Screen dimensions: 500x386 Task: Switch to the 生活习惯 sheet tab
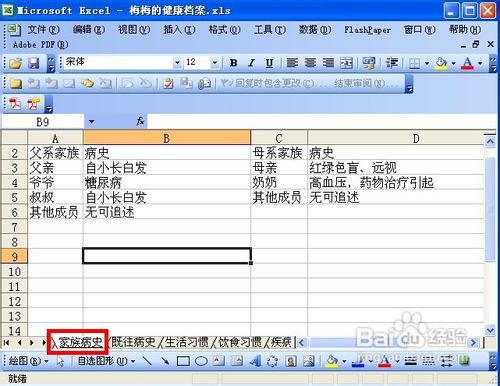pyautogui.click(x=187, y=342)
